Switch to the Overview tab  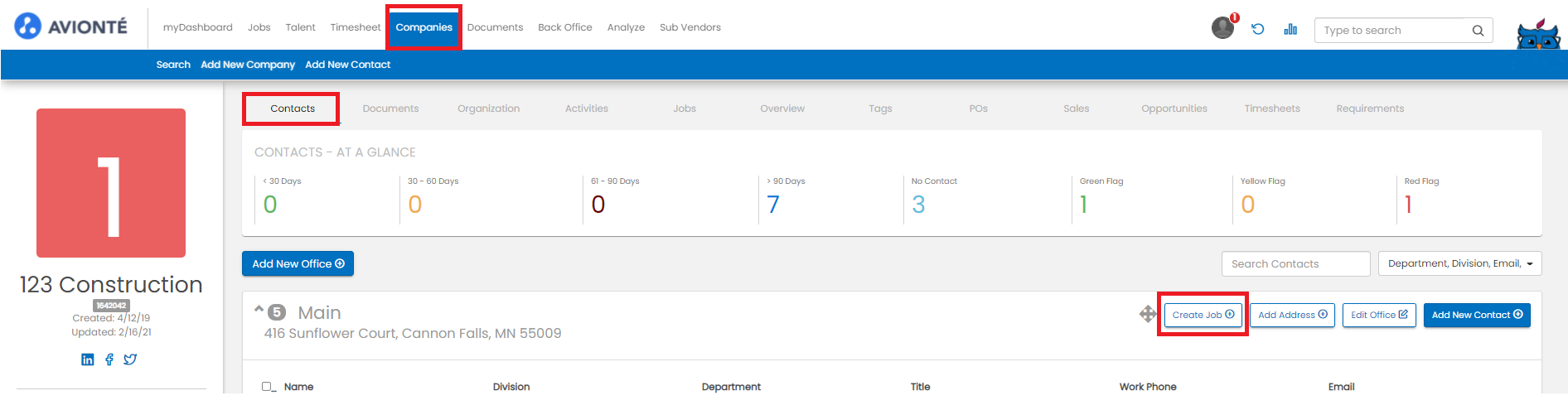pyautogui.click(x=782, y=109)
